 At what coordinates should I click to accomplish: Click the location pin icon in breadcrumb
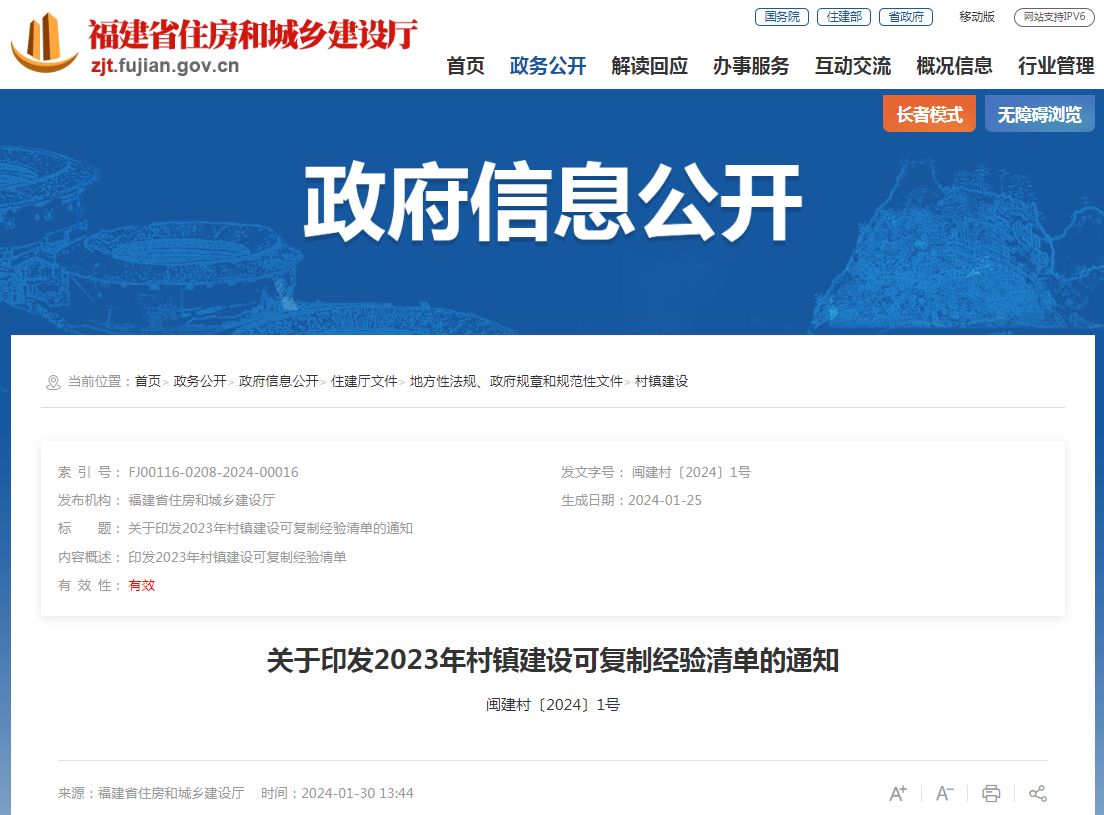[x=53, y=382]
